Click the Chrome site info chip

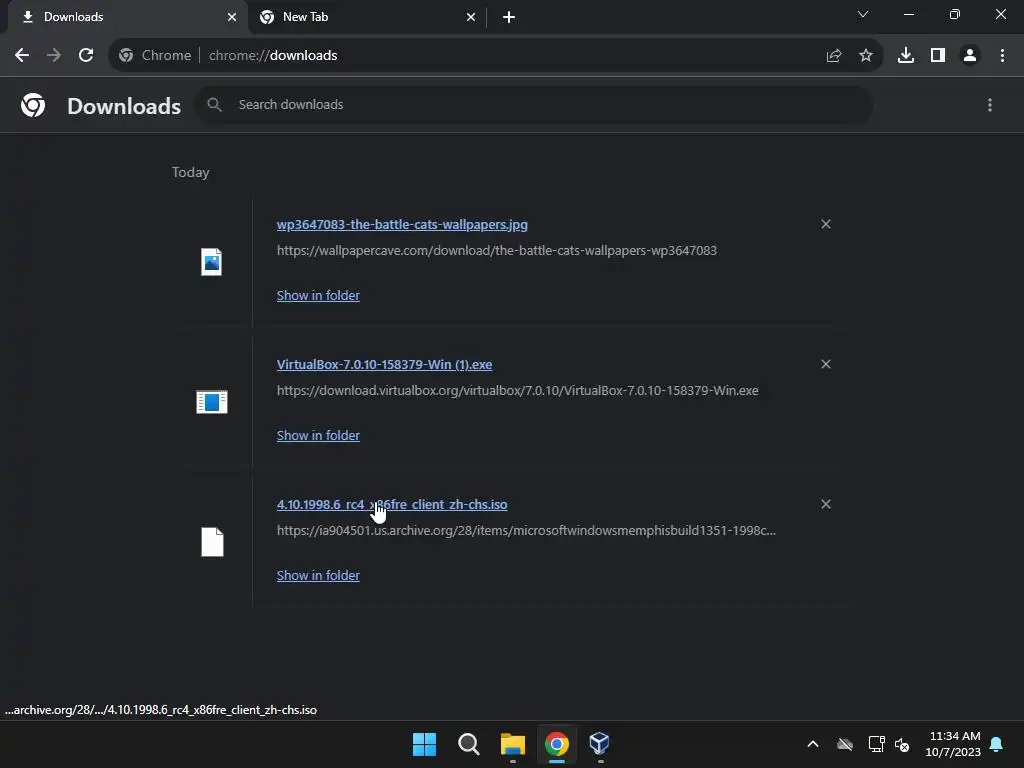(155, 56)
